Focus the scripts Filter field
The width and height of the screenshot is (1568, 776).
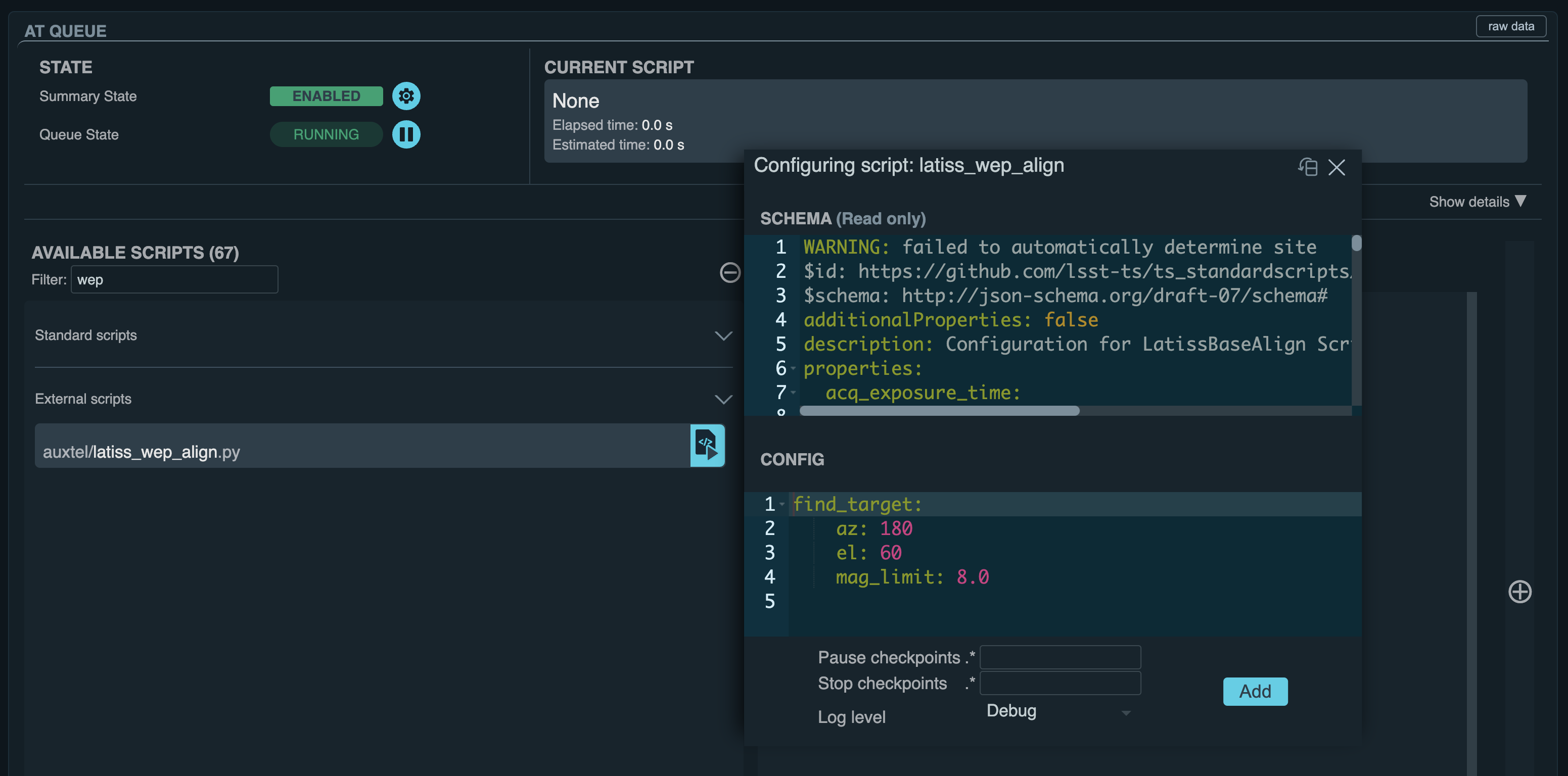point(174,280)
